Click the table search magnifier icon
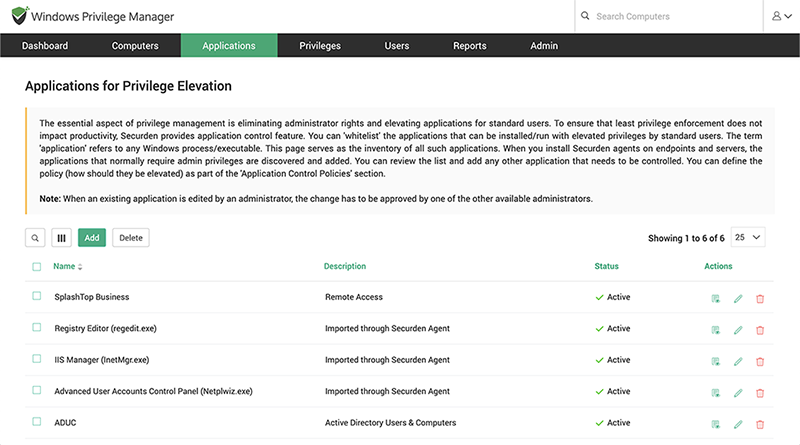 tap(36, 238)
